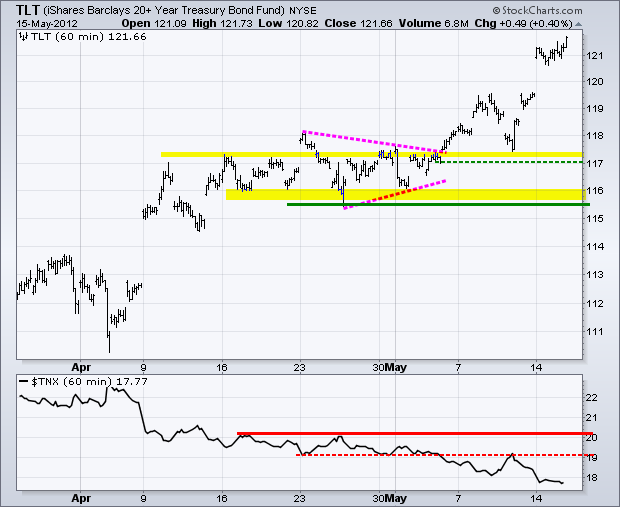
Task: Click the 112 price axis label
Action: click(x=595, y=303)
